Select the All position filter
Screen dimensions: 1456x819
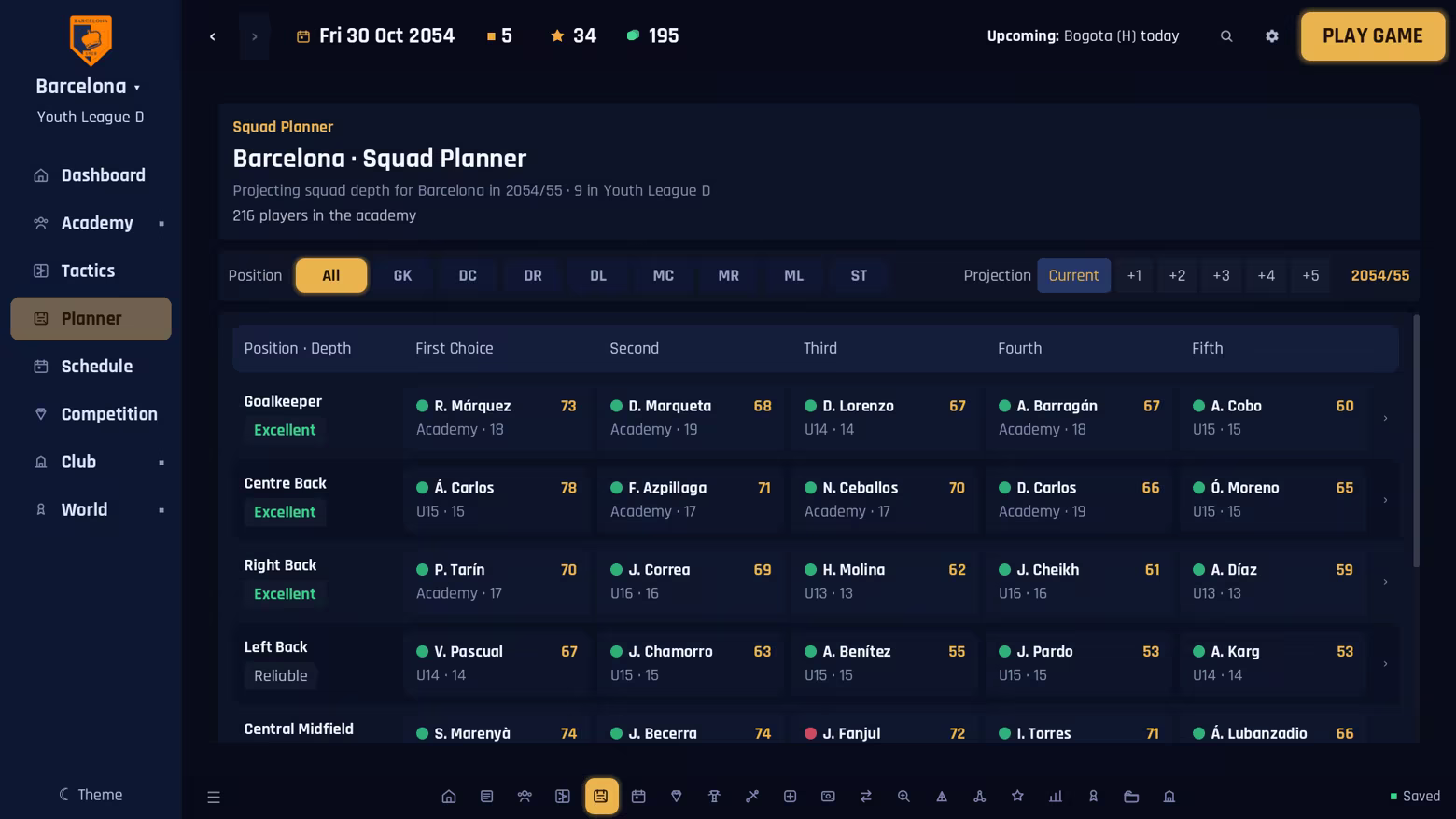click(331, 275)
